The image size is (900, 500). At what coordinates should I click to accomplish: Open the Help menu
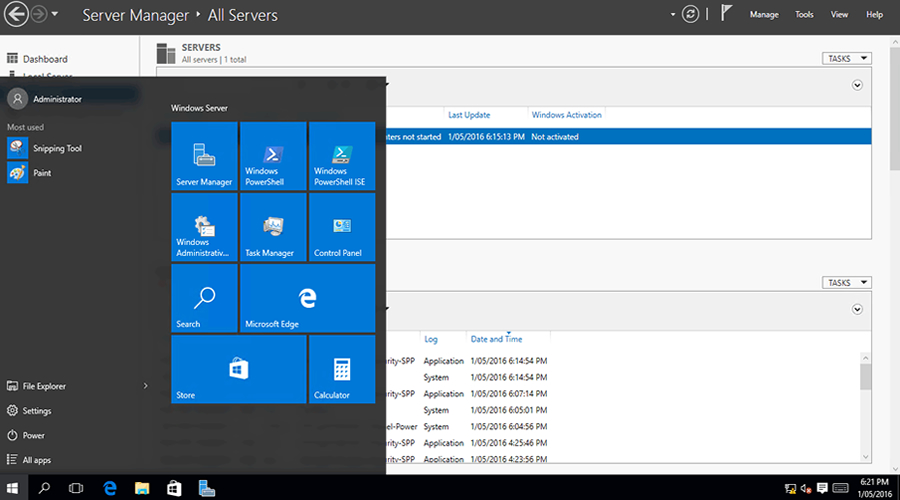click(874, 14)
